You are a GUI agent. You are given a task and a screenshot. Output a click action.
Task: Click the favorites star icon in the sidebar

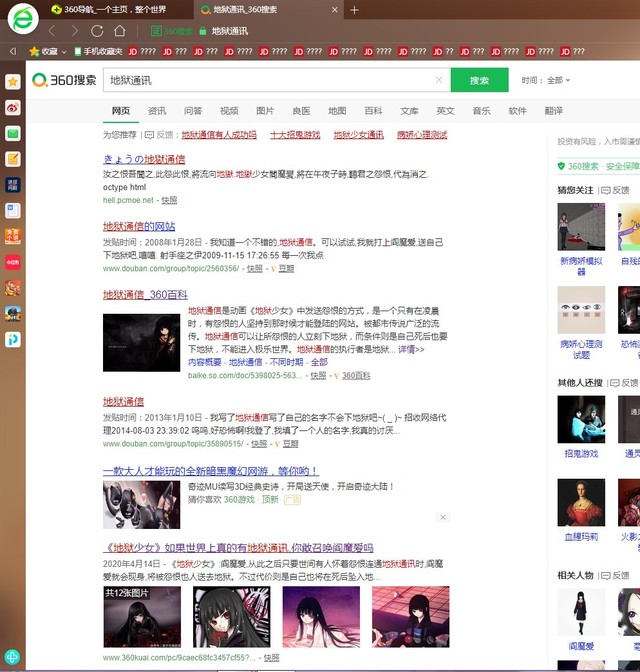[13, 81]
